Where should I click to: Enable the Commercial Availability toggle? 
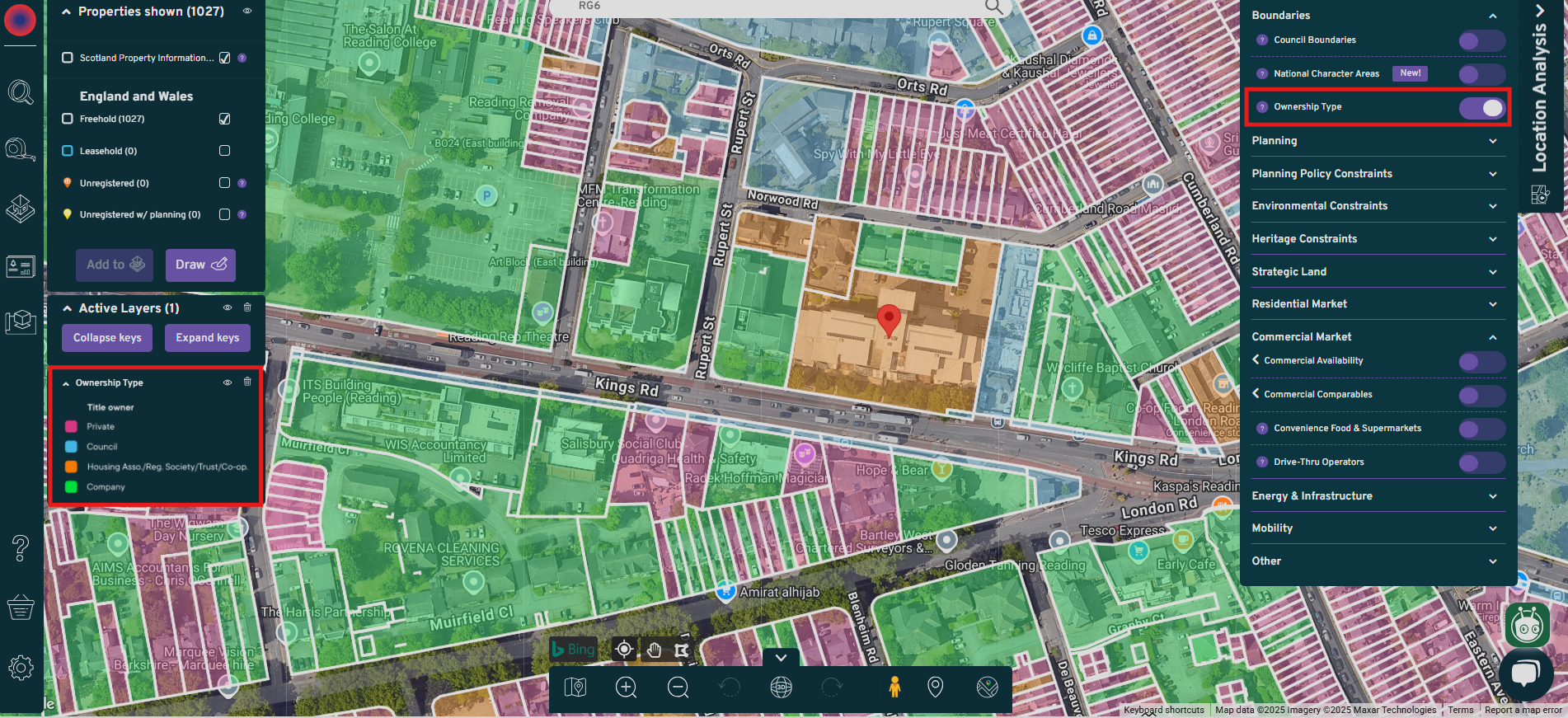click(x=1481, y=362)
